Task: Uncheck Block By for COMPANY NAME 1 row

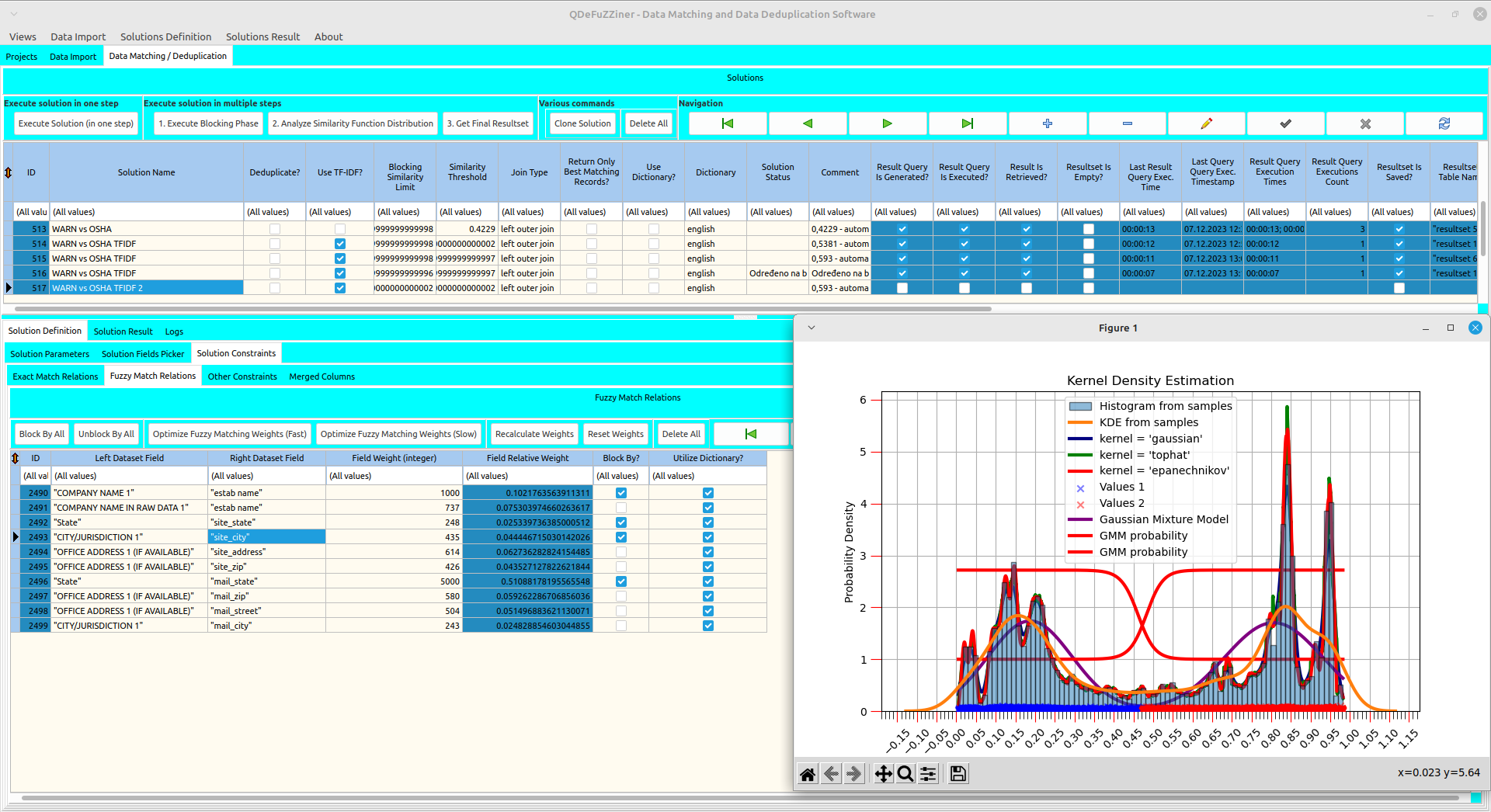Action: coord(621,493)
